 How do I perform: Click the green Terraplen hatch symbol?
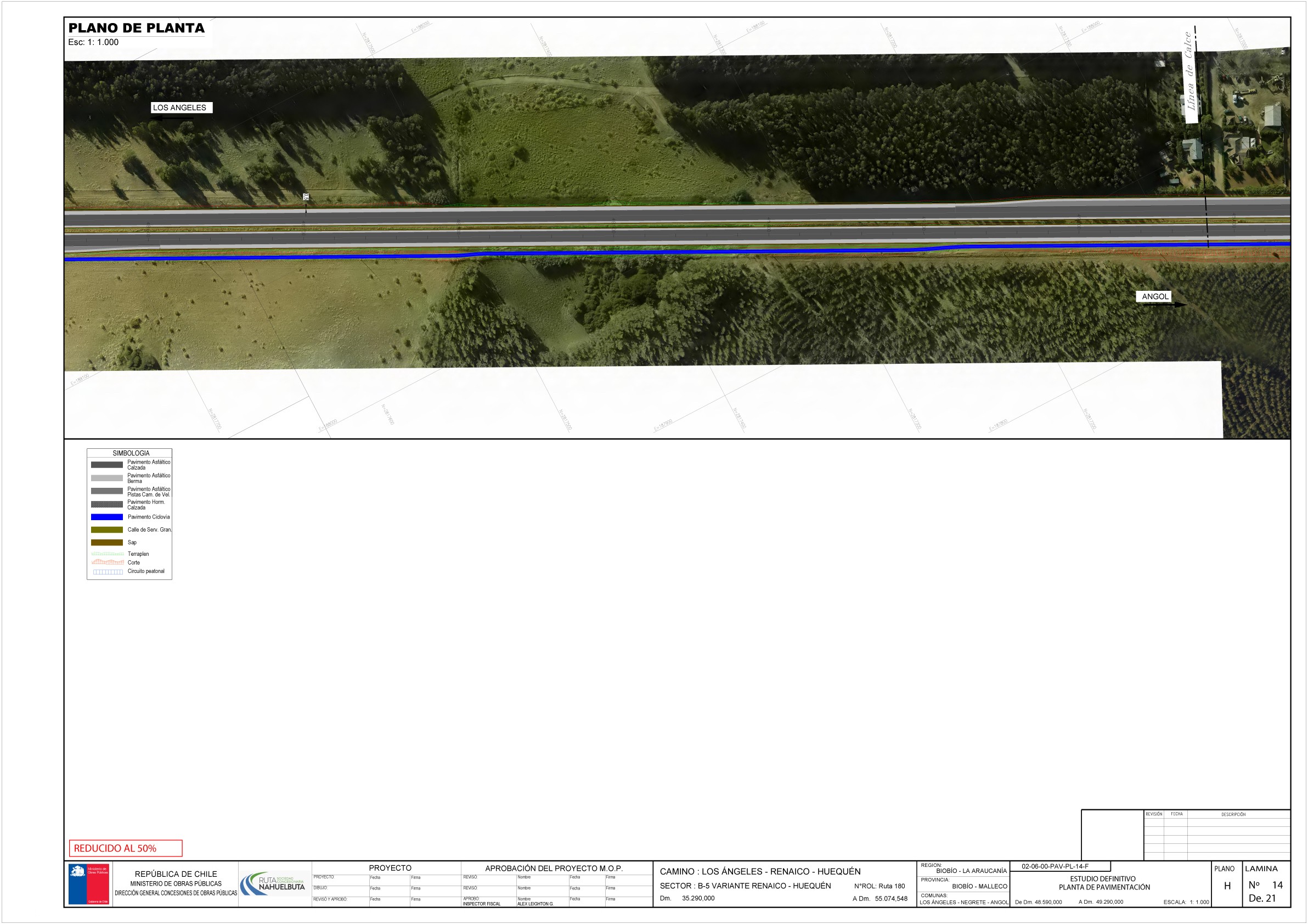click(107, 554)
